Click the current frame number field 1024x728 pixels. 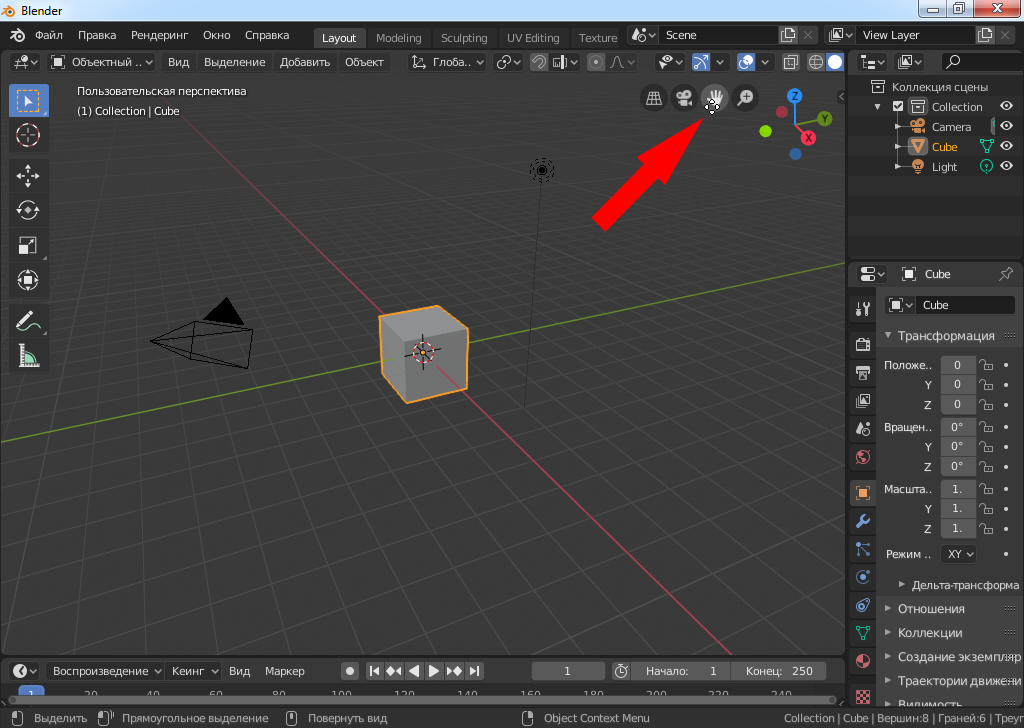pyautogui.click(x=567, y=671)
